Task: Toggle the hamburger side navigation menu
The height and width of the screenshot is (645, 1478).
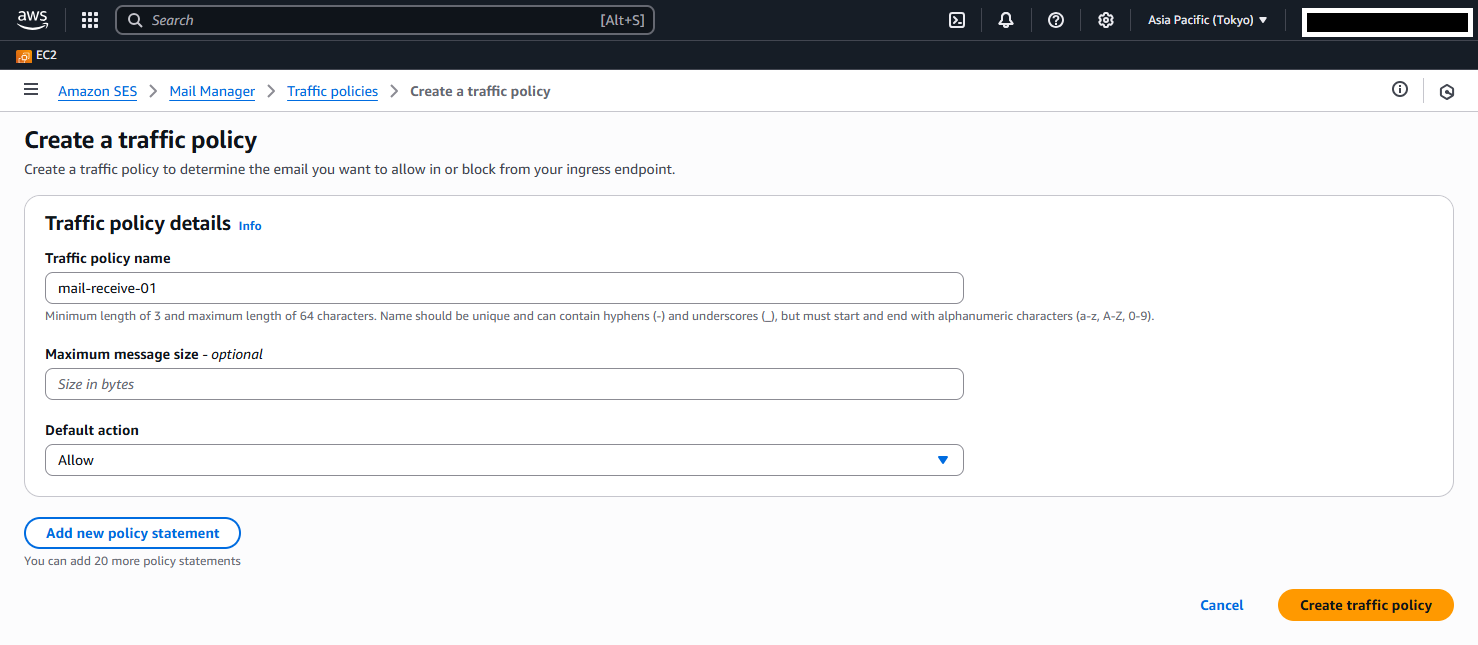Action: (31, 90)
